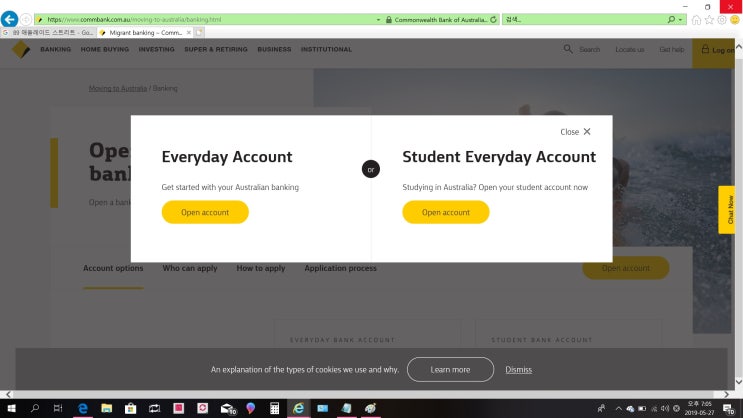Switch to the Google search browser tab
This screenshot has height=418, width=743.
pos(48,33)
